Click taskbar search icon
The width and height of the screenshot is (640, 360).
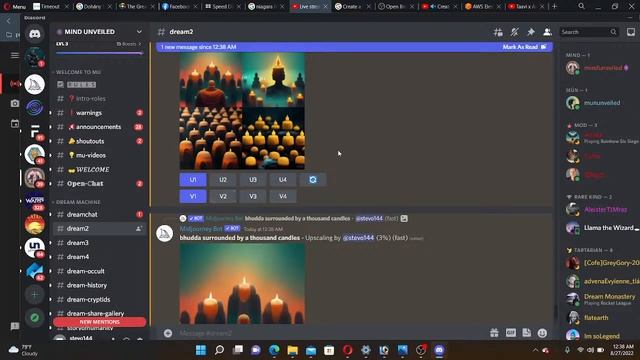tap(219, 350)
